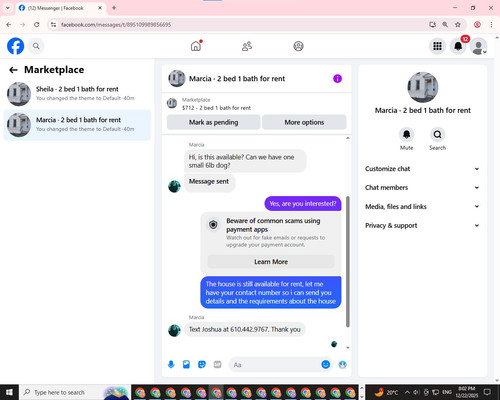The height and width of the screenshot is (400, 500).
Task: Click the $712 - 2 bed listing text
Action: [216, 108]
